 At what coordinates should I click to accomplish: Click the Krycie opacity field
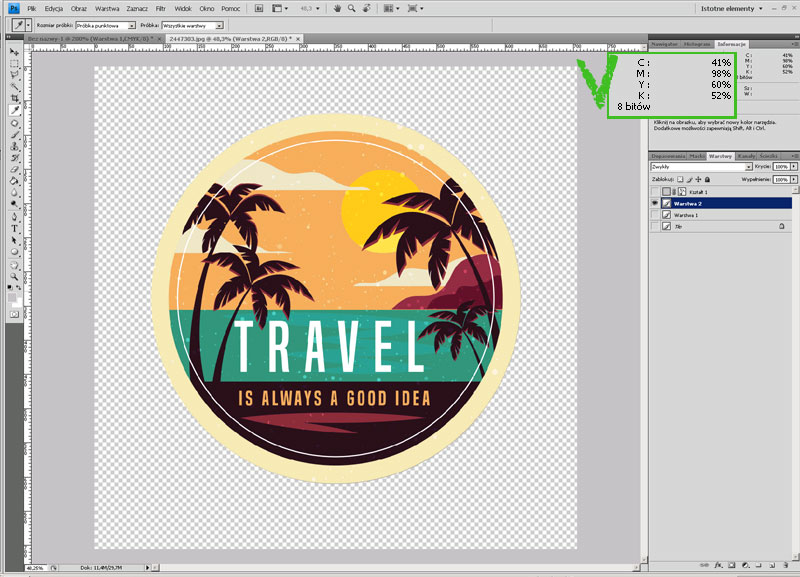tap(781, 167)
